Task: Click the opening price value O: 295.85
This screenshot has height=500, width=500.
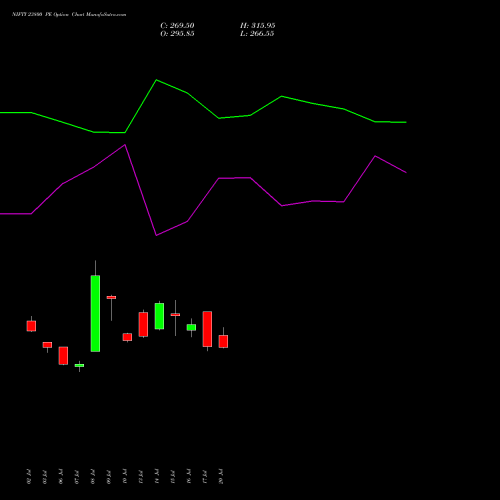Action: point(177,34)
